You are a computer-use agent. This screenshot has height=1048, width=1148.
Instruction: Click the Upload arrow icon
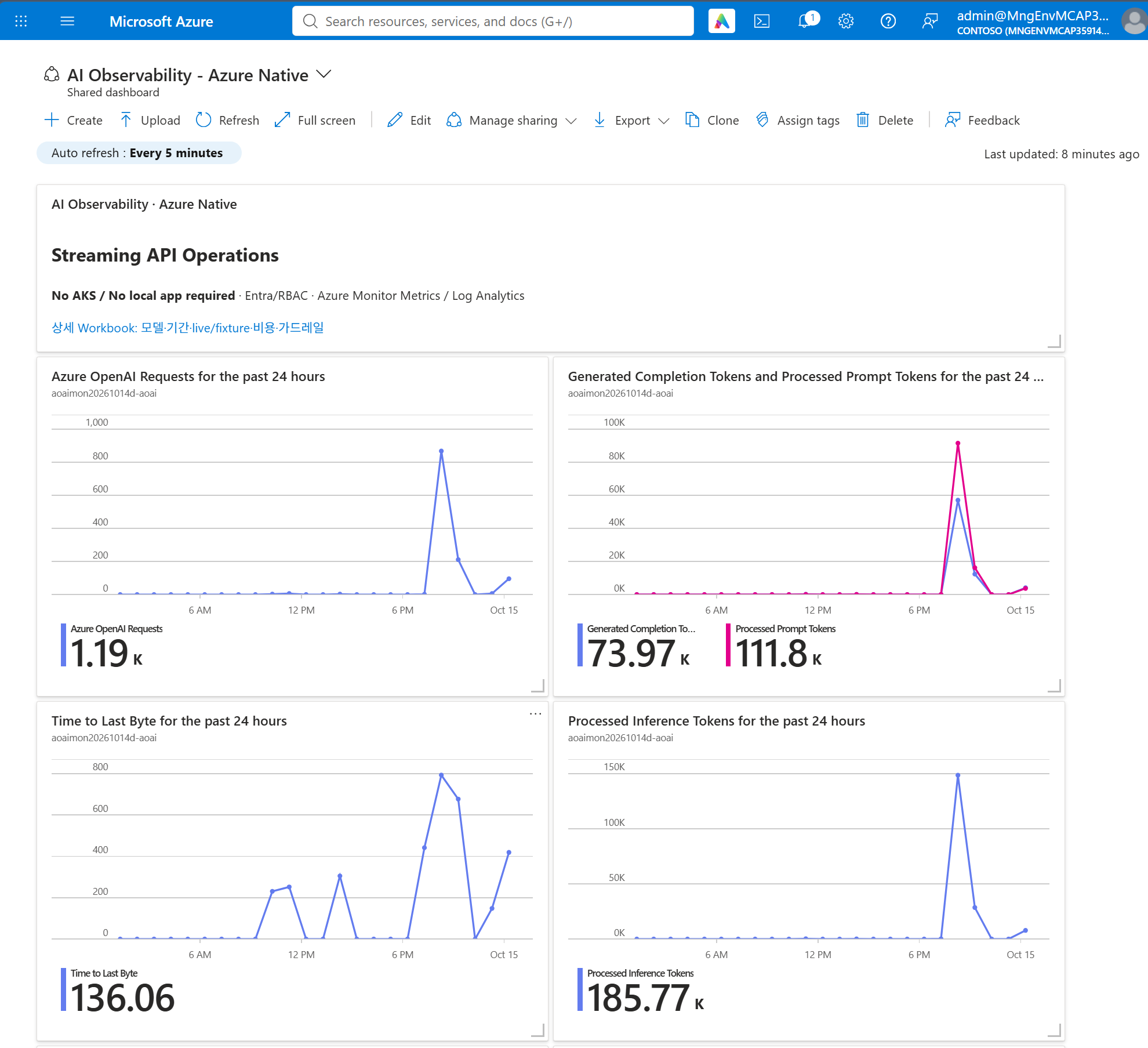(x=126, y=120)
